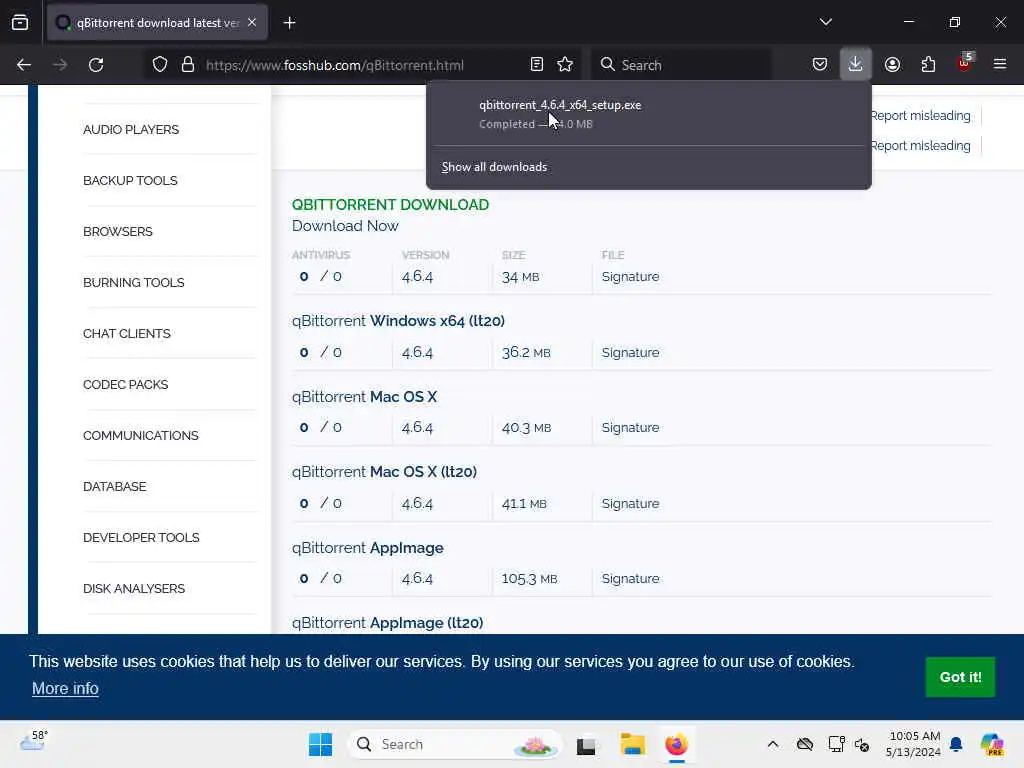Open a new browser tab
The height and width of the screenshot is (768, 1024).
(x=289, y=23)
